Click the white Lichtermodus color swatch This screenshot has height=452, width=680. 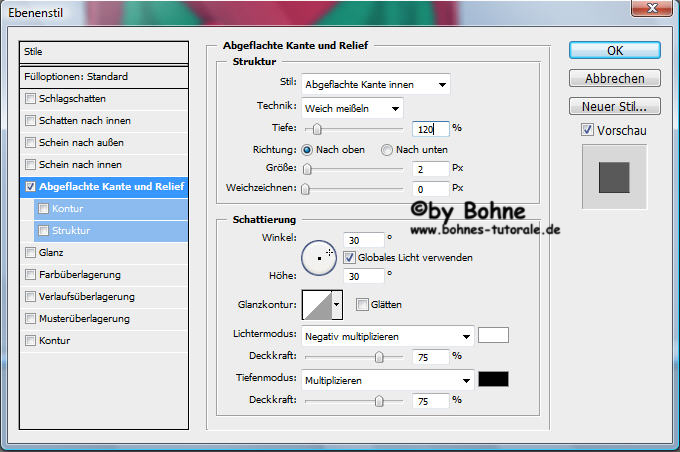(494, 335)
